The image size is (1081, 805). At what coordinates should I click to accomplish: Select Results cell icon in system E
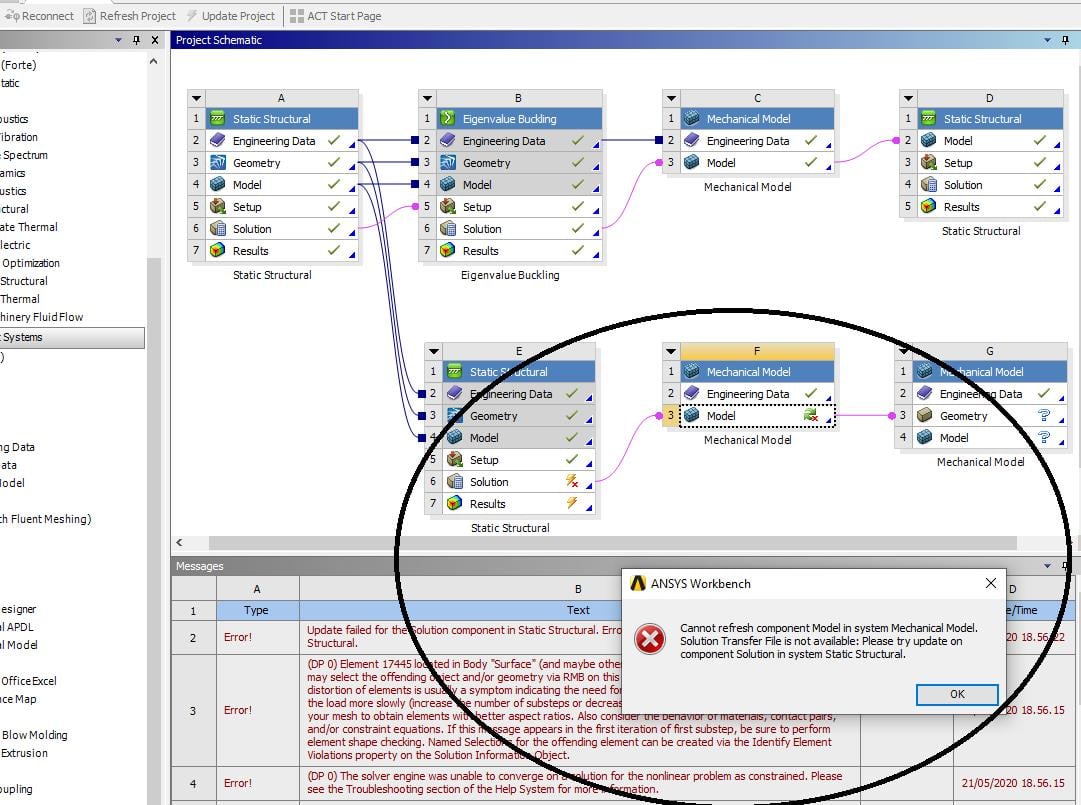(454, 504)
